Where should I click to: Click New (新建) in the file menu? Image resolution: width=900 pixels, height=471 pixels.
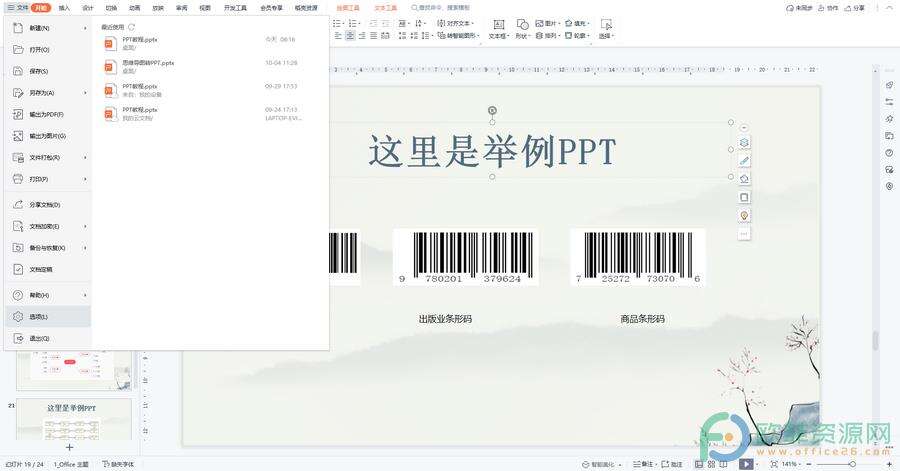[x=47, y=28]
